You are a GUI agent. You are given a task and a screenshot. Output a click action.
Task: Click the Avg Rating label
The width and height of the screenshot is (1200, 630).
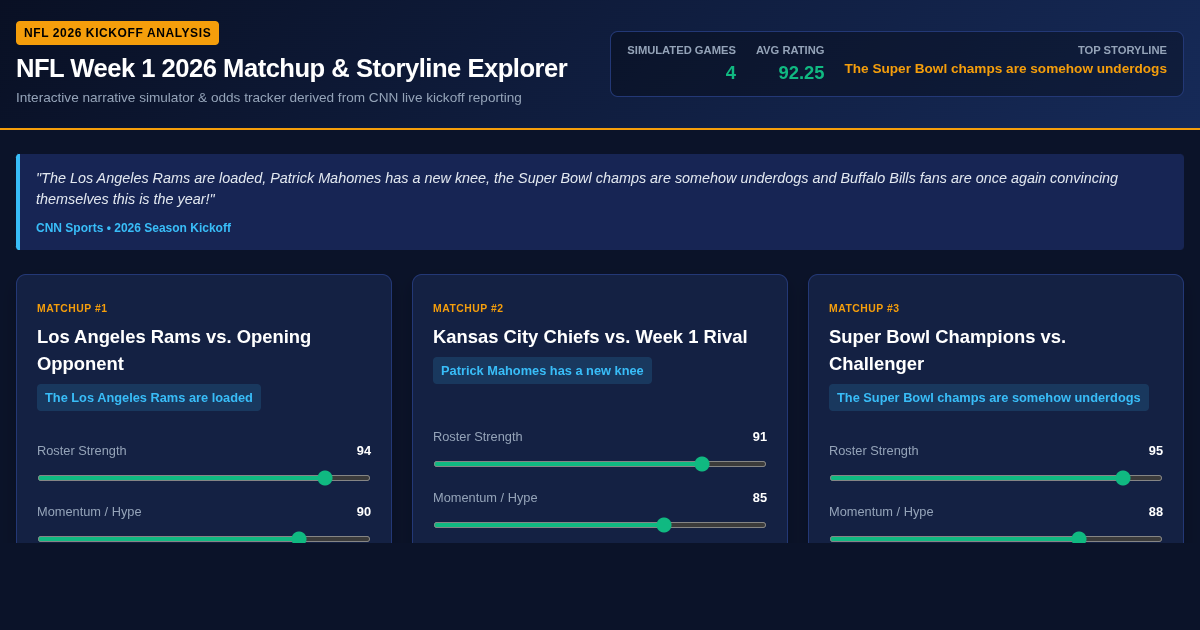(790, 50)
